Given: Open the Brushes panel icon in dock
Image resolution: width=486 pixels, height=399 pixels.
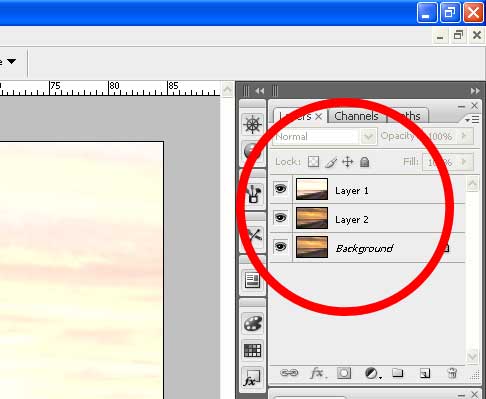Looking at the screenshot, I should pyautogui.click(x=253, y=194).
